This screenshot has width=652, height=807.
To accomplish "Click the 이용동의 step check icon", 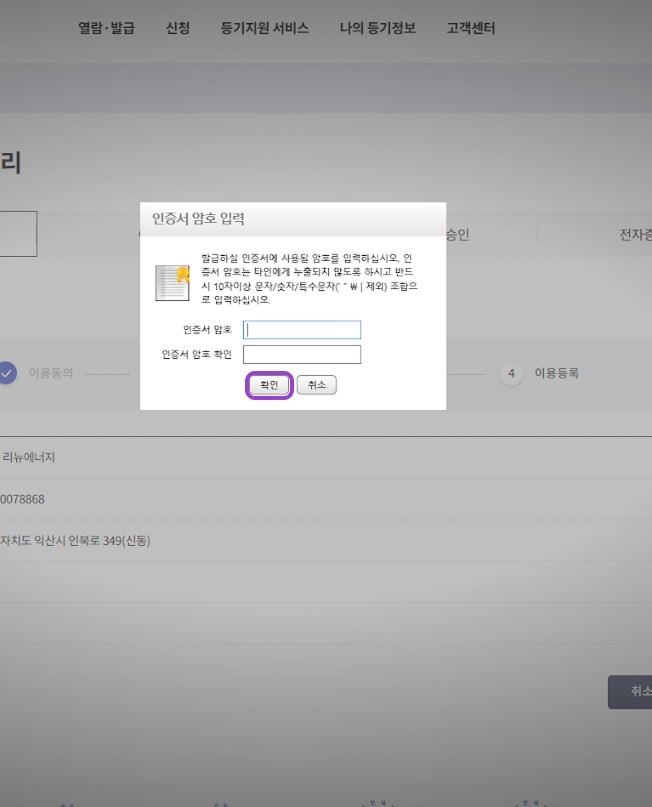I will coord(7,373).
